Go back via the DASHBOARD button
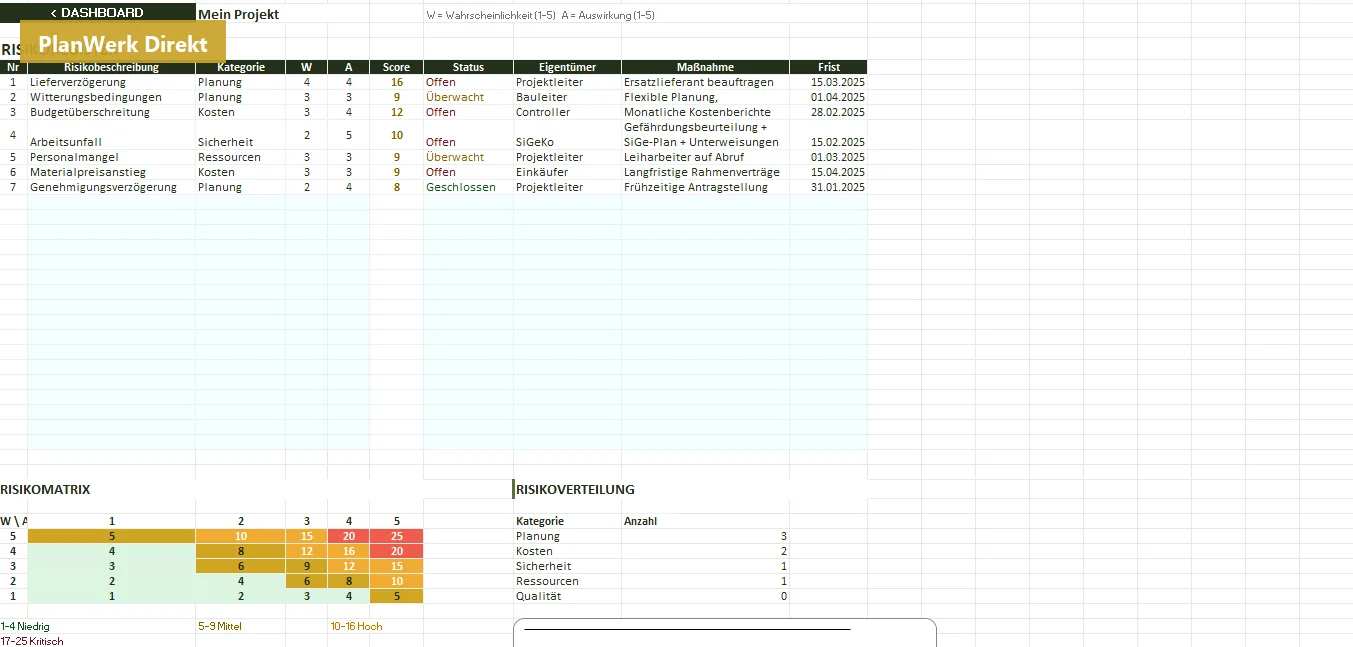The image size is (1353, 647). click(97, 13)
